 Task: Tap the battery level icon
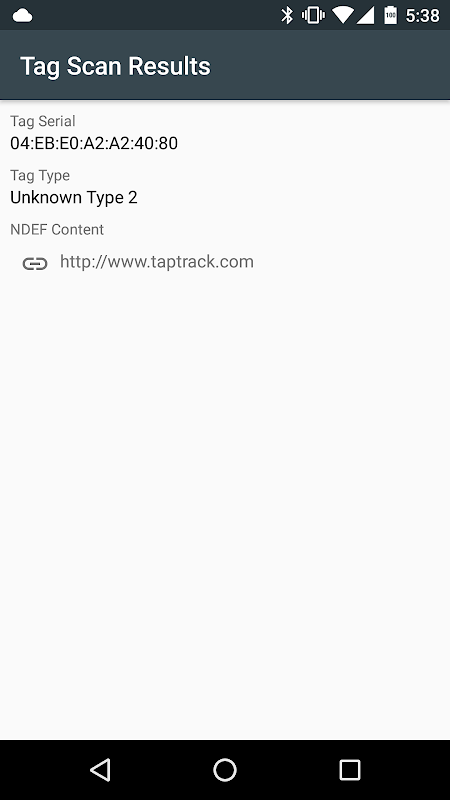390,15
